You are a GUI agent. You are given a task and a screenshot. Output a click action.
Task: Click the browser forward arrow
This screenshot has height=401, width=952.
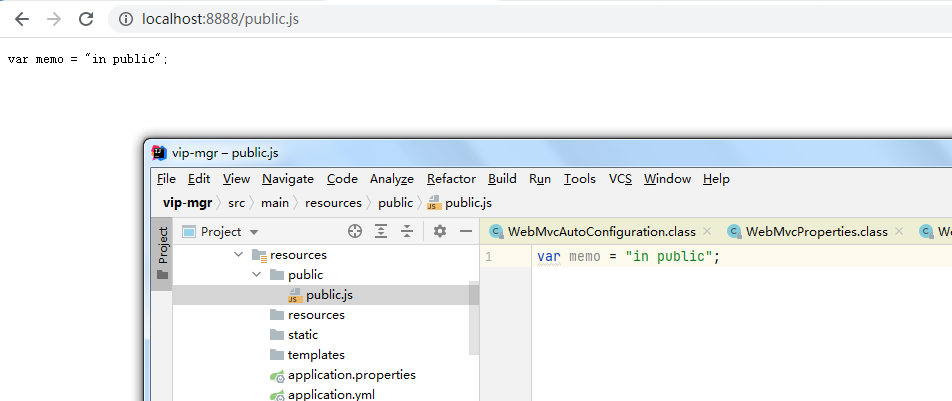point(54,19)
